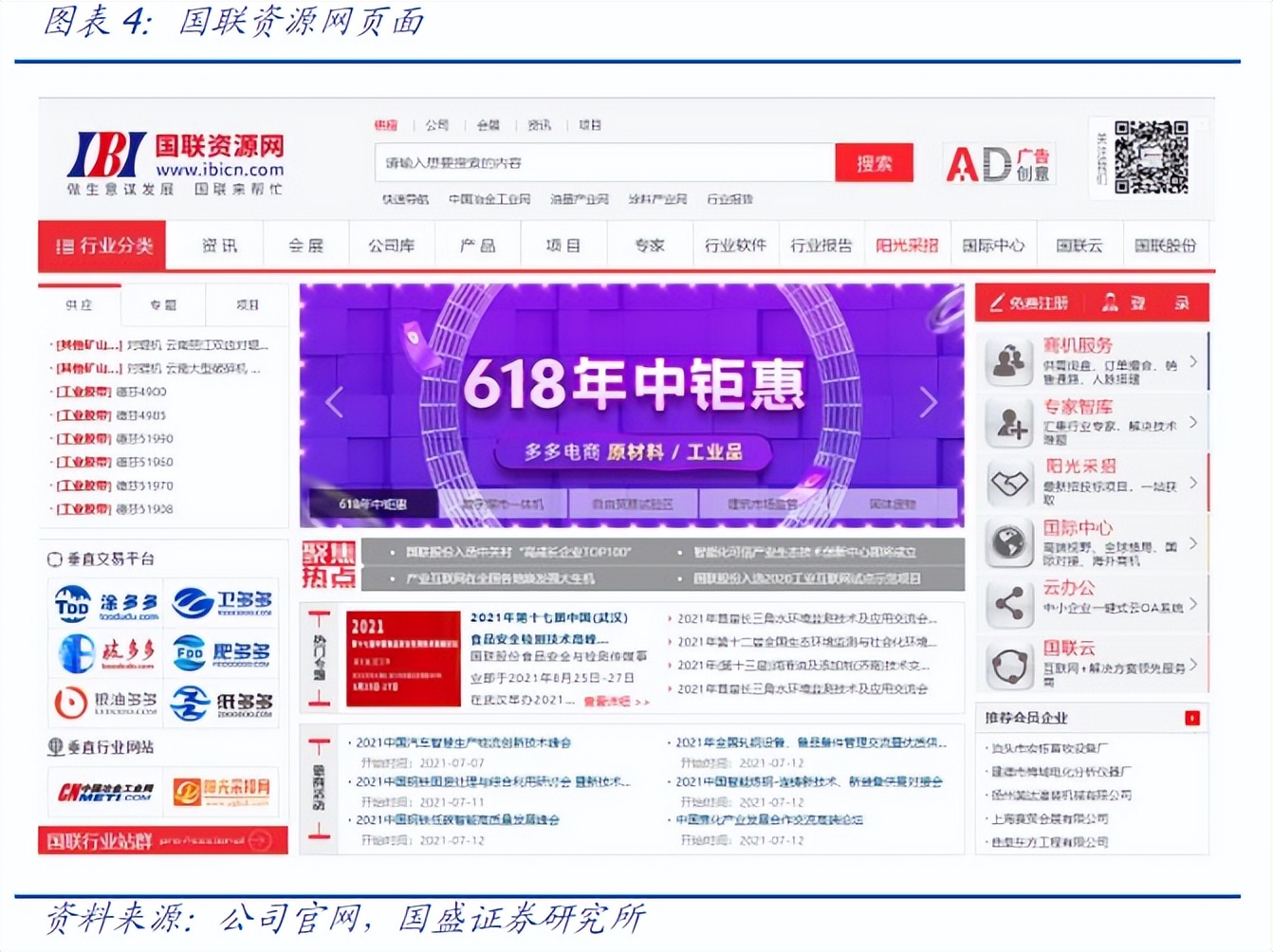
Task: Open the 商机服务 people icon in sidebar
Action: pos(1008,361)
